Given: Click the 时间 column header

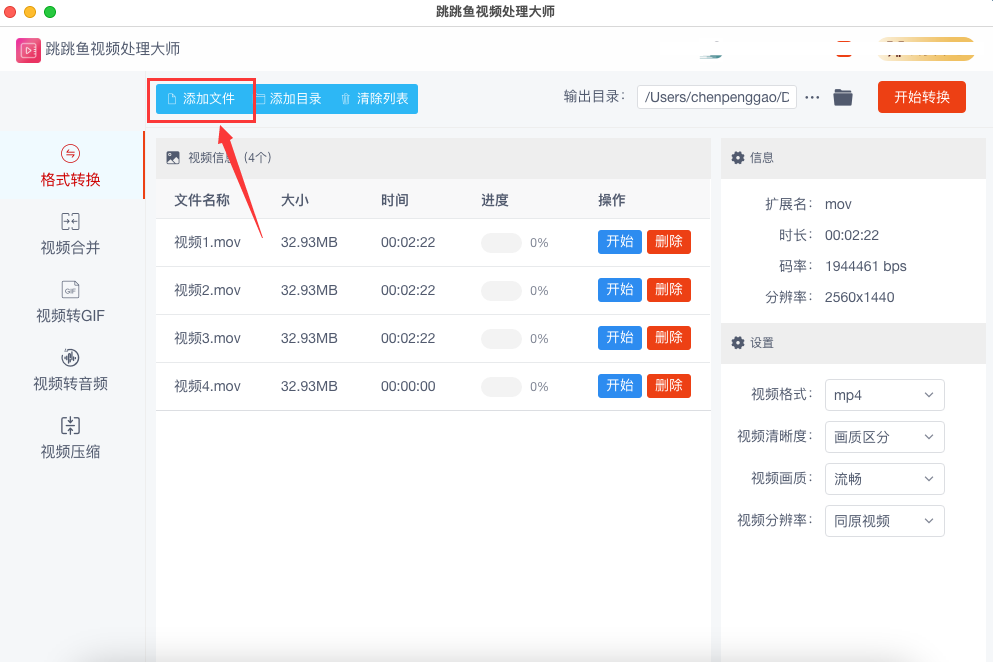Looking at the screenshot, I should pos(395,200).
